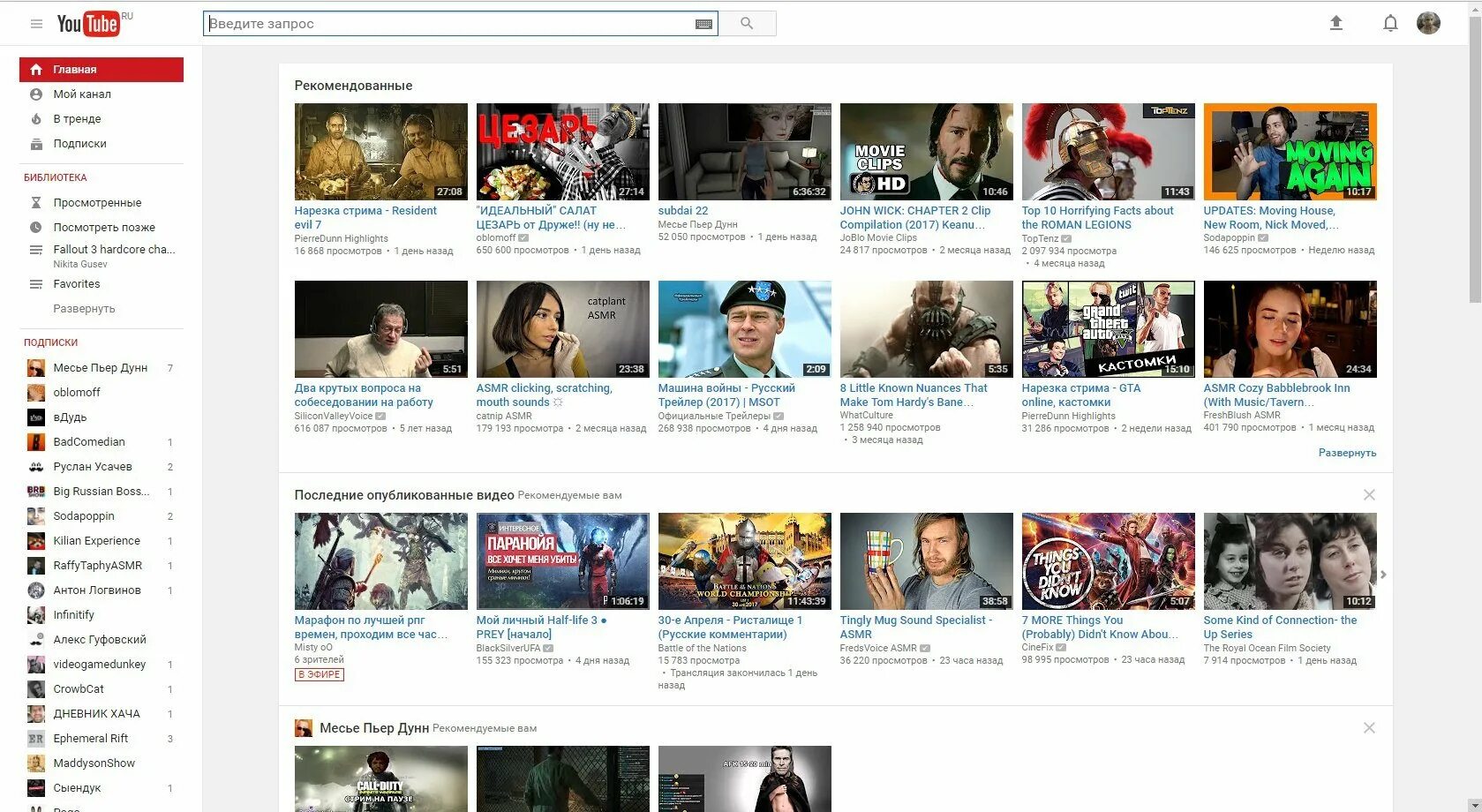Viewport: 1482px width, 812px height.
Task: Open Антон Логвинов channel icon
Action: coord(36,590)
